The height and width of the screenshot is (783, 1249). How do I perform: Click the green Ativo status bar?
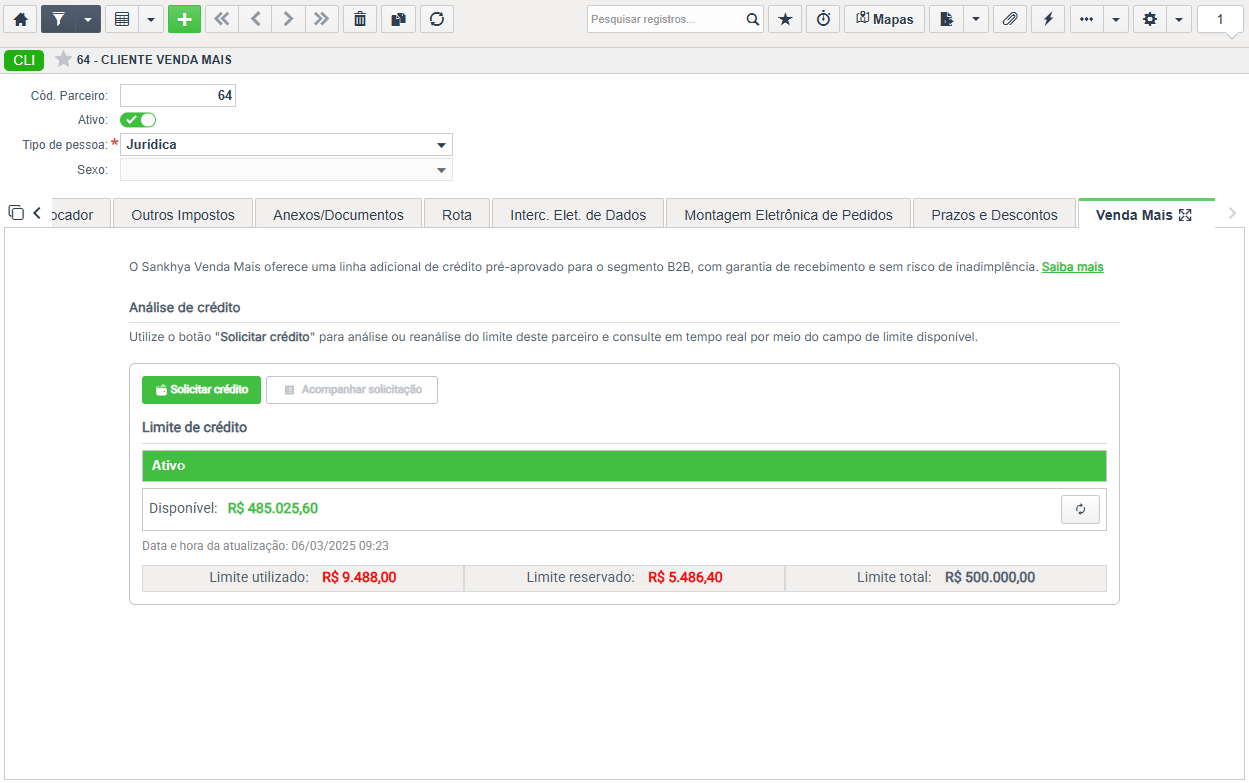pos(624,466)
